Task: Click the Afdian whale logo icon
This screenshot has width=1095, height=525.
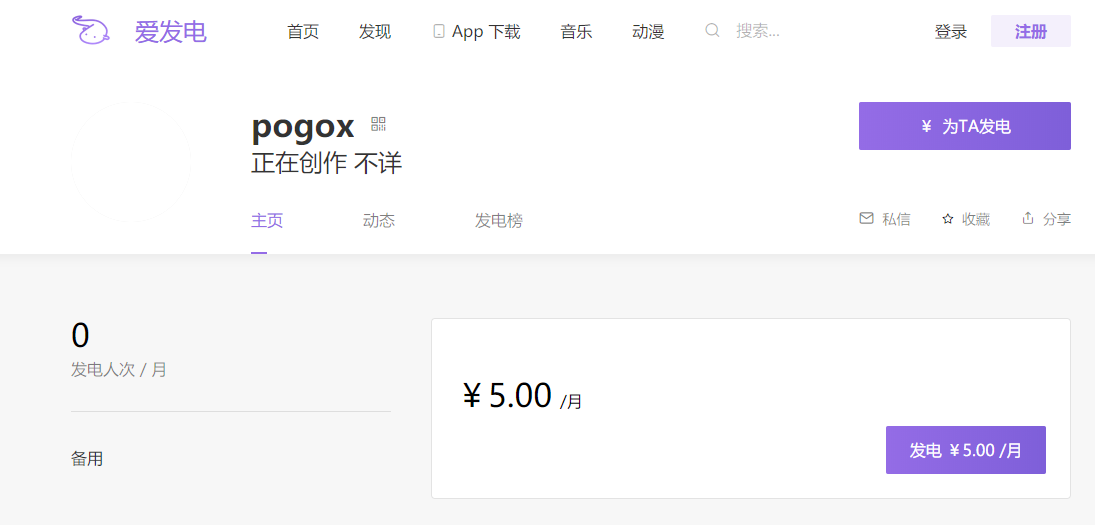Action: click(91, 30)
